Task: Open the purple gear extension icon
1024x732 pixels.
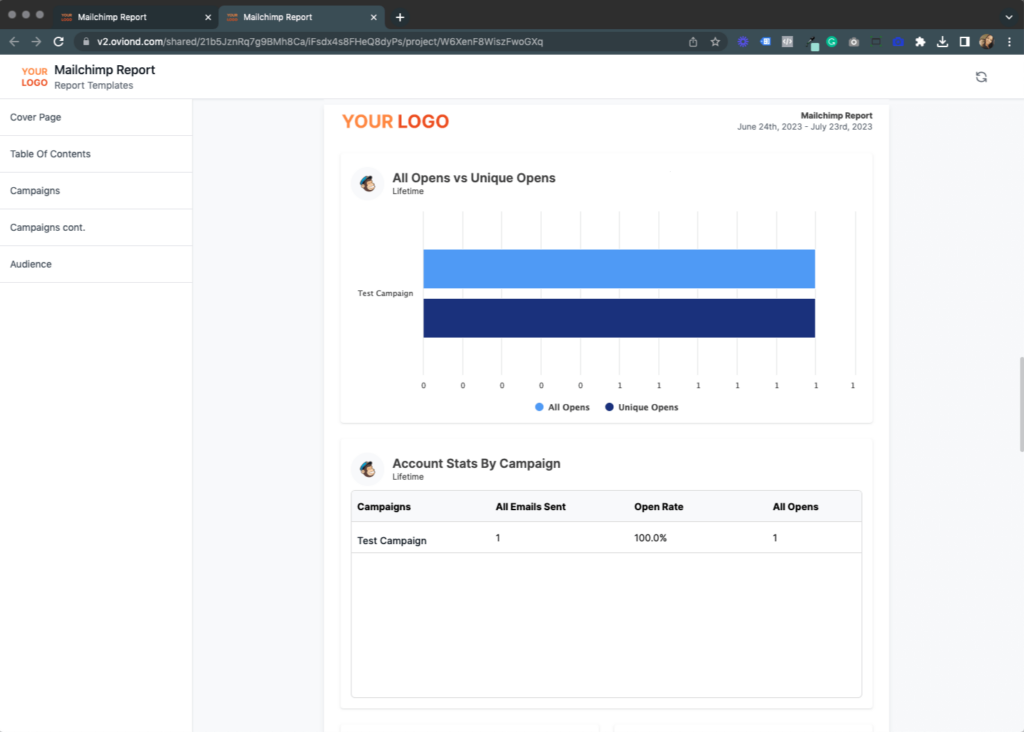Action: point(743,42)
